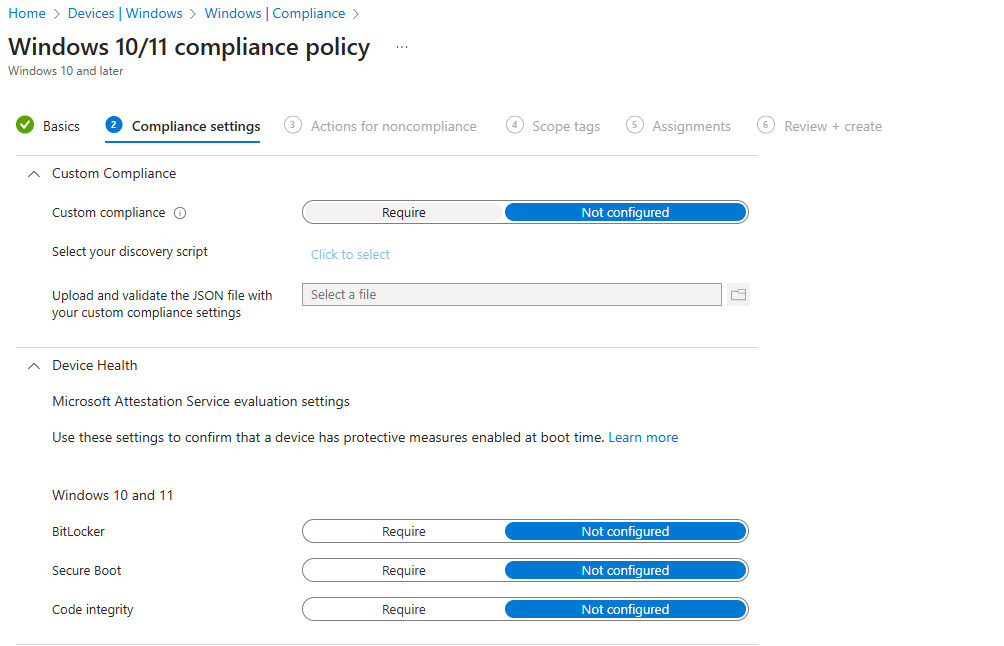Click the Select a file input field
1004x646 pixels.
(511, 295)
